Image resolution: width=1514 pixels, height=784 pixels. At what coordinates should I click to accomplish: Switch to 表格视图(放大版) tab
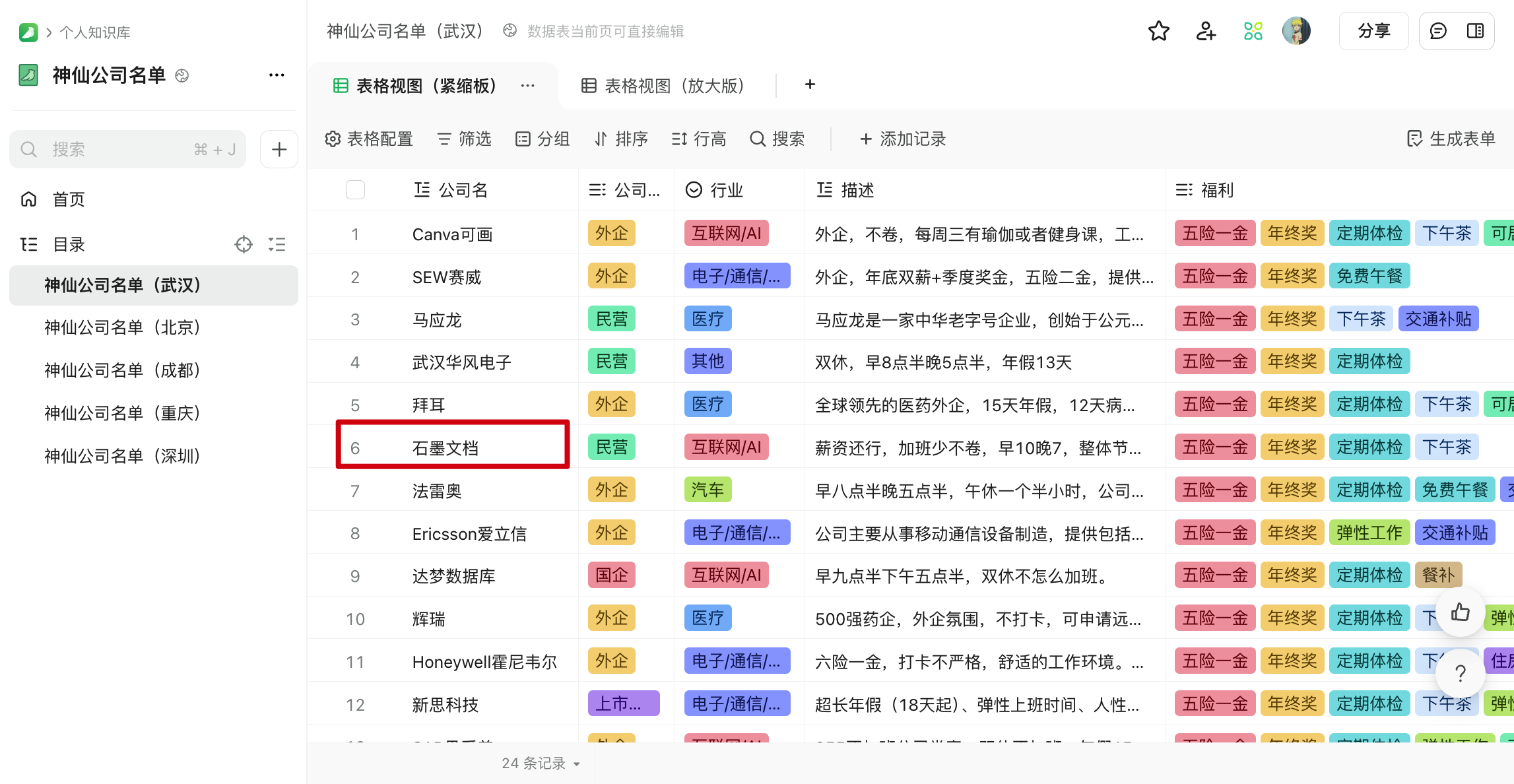664,86
